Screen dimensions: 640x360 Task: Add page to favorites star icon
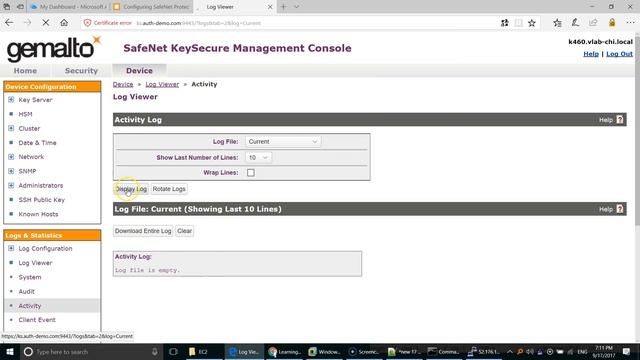[x=531, y=23]
